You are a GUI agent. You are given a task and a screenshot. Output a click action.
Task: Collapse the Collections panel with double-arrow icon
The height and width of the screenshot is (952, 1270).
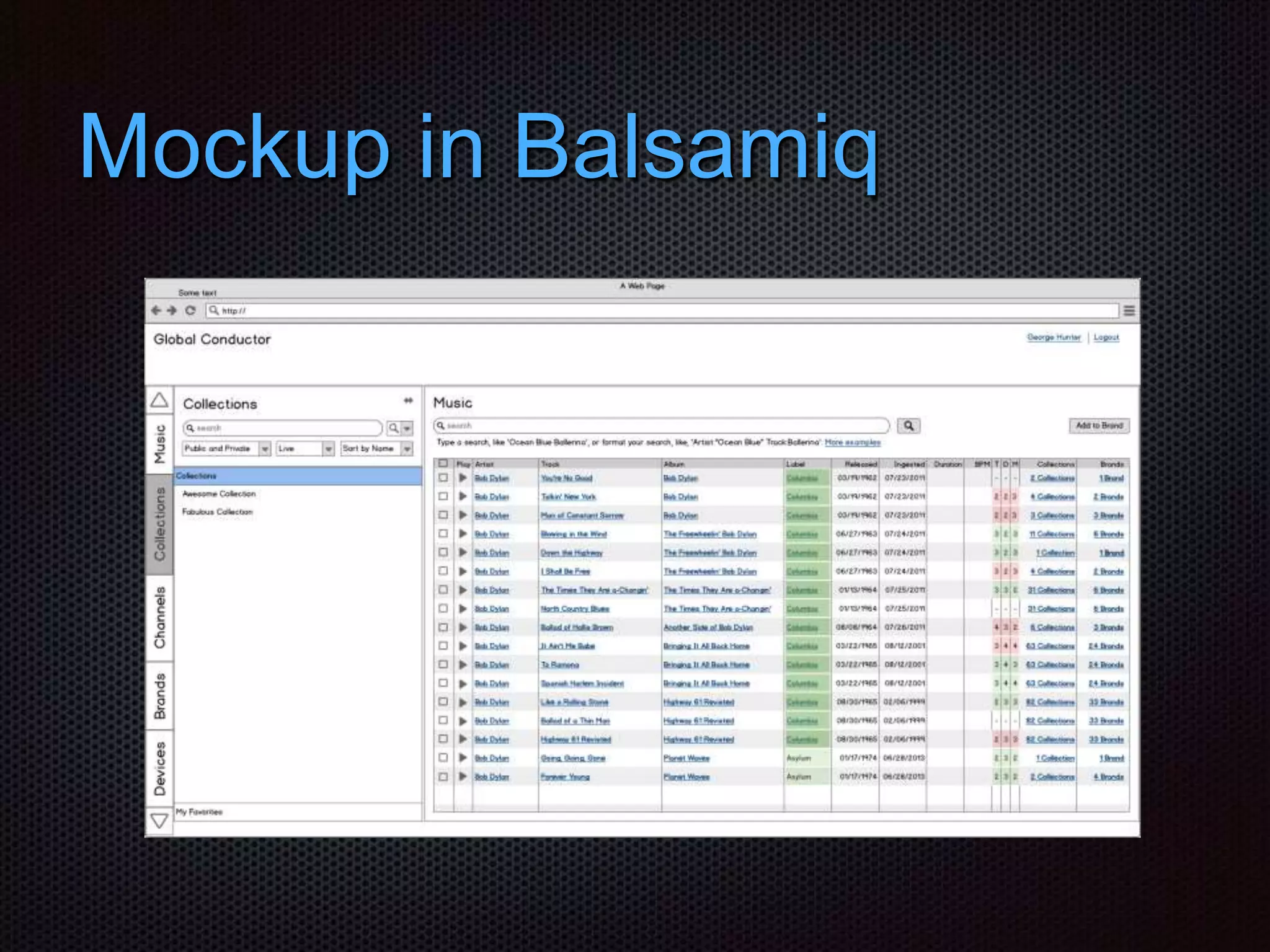(x=408, y=400)
